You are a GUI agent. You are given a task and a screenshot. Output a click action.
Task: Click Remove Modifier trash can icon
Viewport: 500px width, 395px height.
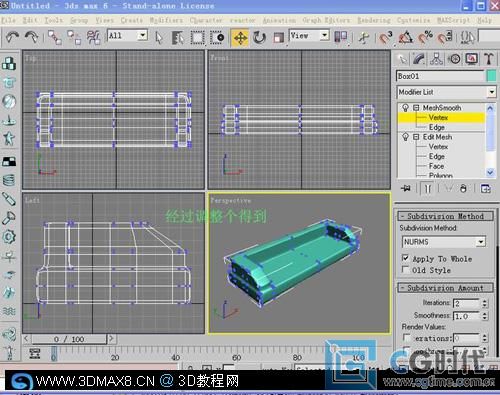[463, 189]
